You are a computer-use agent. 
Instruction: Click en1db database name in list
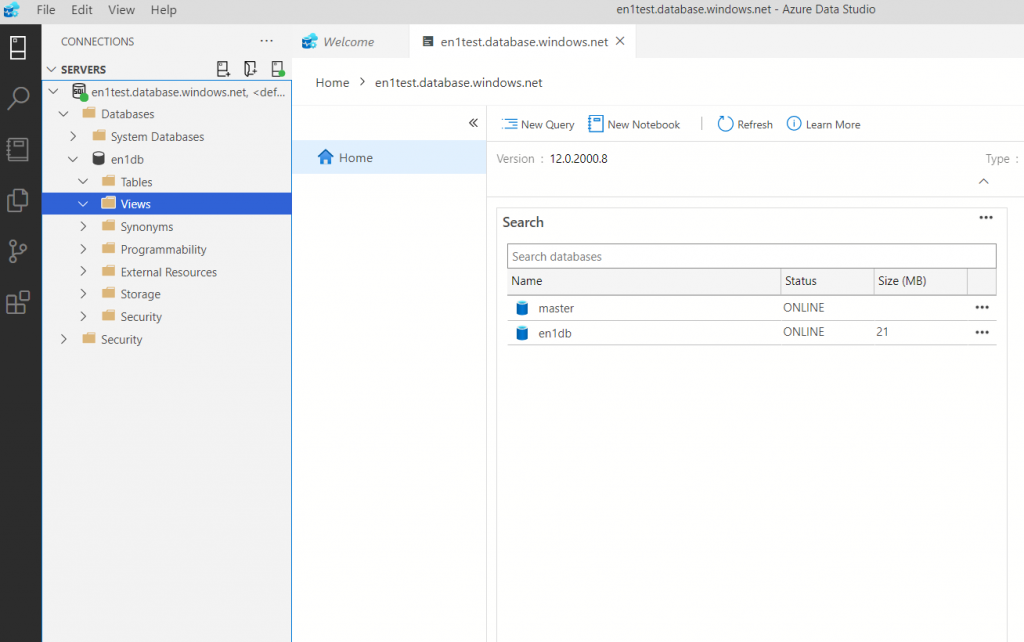(x=554, y=333)
